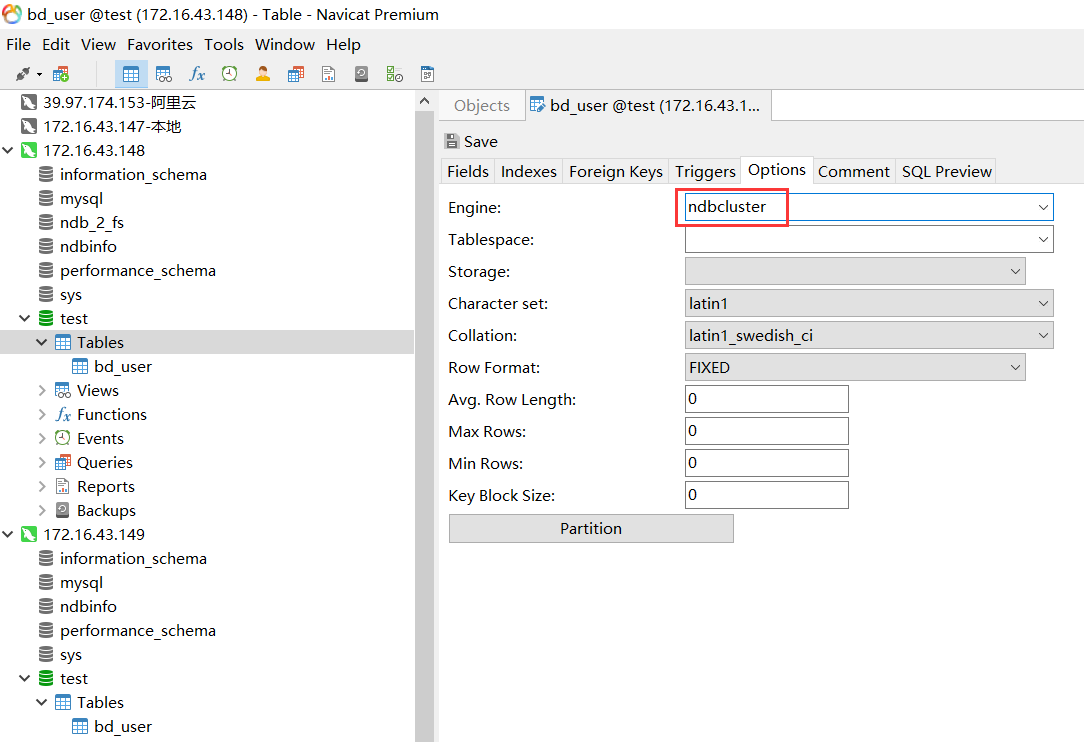This screenshot has height=742, width=1084.
Task: Switch to the Indexes tab
Action: point(528,171)
